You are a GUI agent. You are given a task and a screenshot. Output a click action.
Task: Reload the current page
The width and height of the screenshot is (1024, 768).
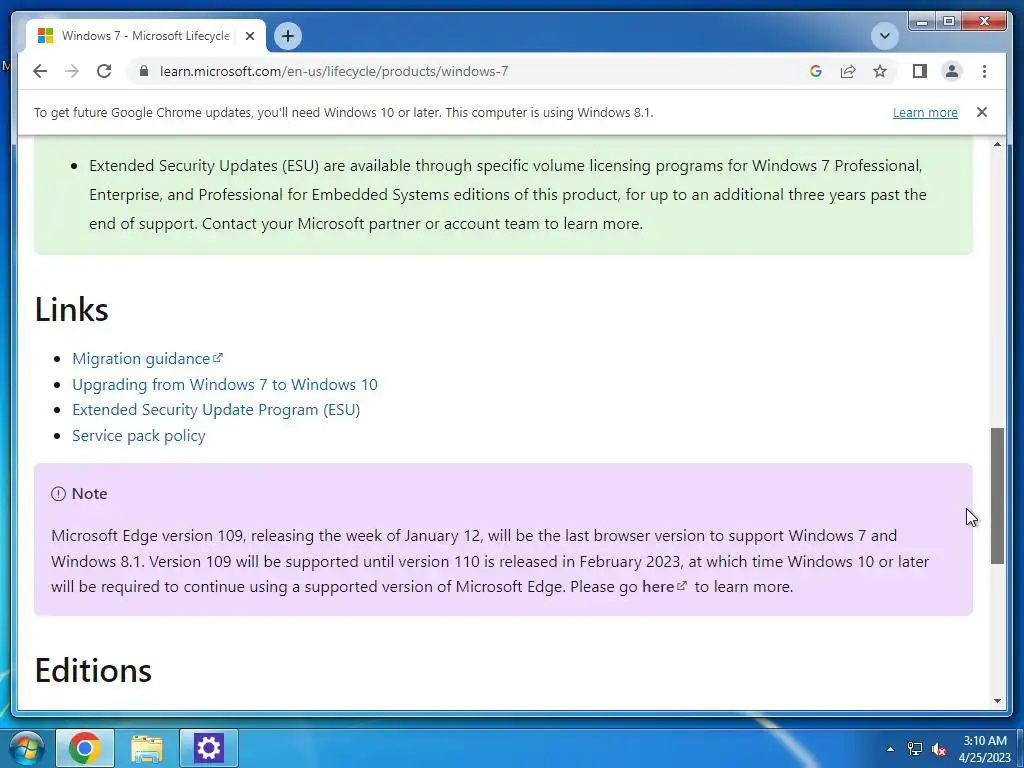104,71
